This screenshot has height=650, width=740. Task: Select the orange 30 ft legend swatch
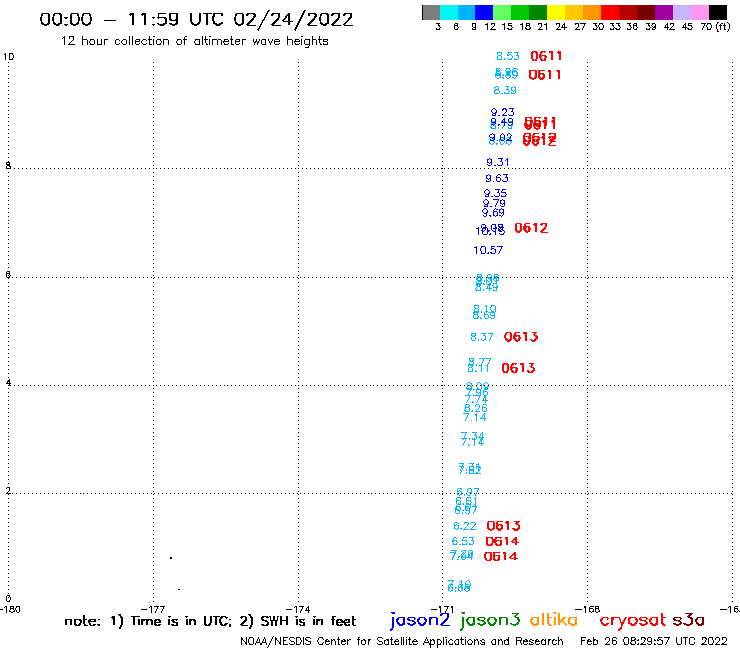point(592,12)
